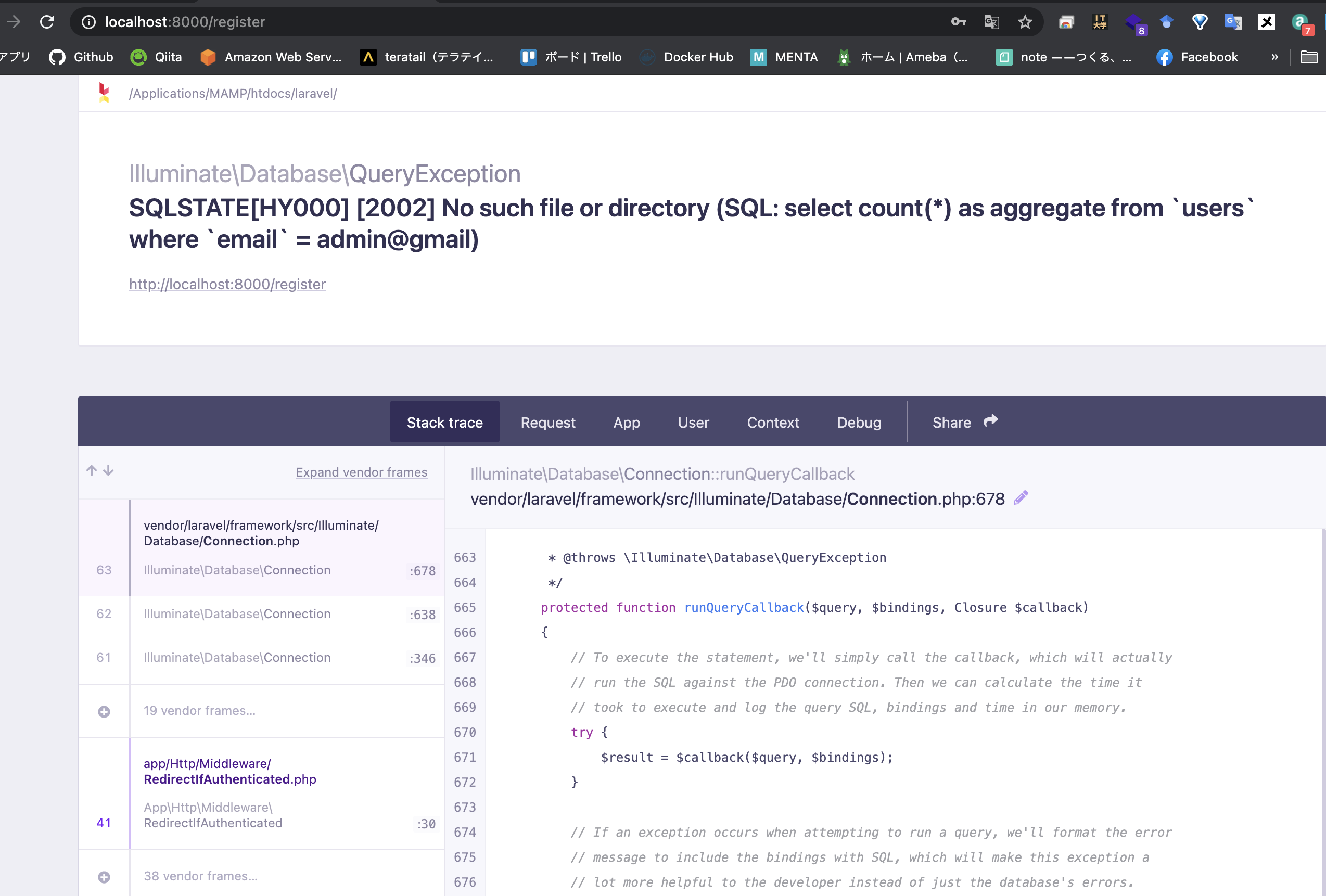
Task: Click the Ignition logo icon
Action: coord(104,93)
